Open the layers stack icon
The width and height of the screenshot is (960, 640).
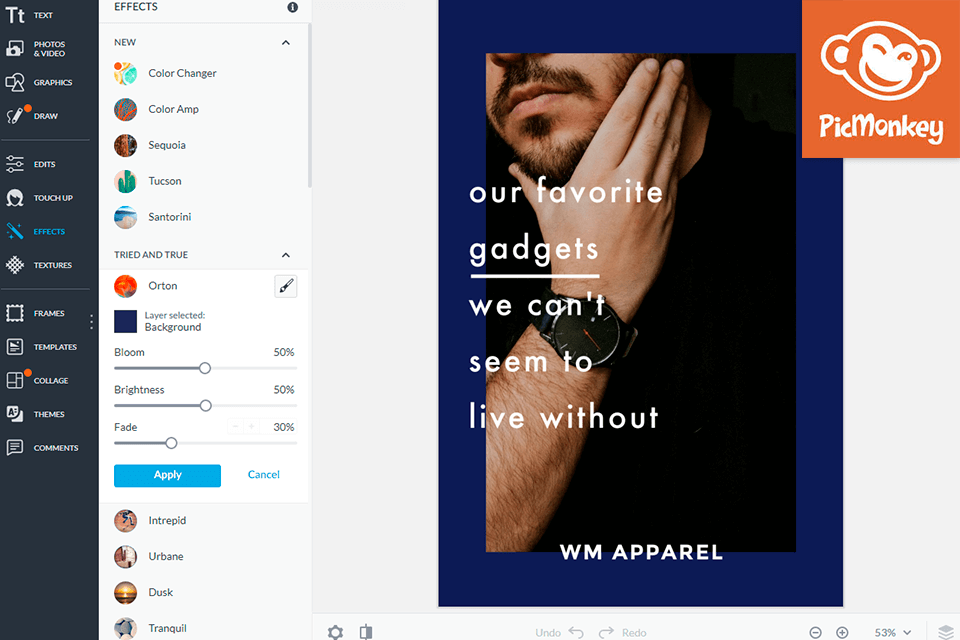[x=946, y=632]
